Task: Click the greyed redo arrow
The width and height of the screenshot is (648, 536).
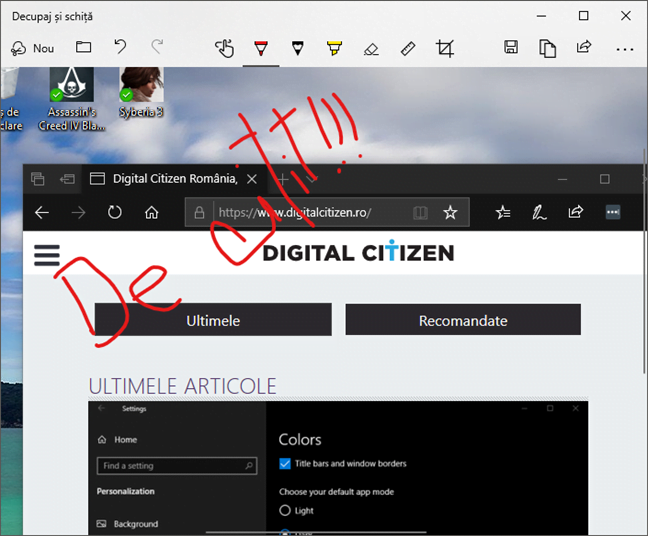Action: (x=157, y=47)
